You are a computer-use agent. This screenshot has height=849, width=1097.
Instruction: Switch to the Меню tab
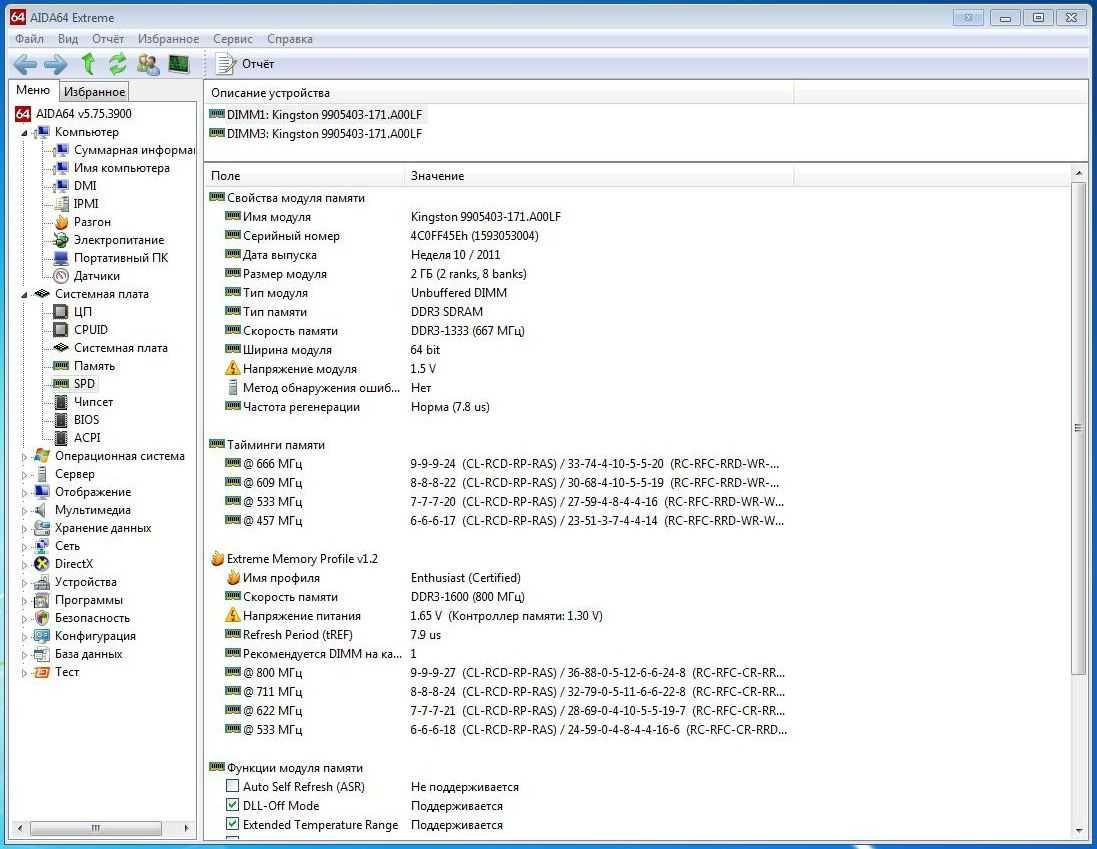tap(33, 90)
